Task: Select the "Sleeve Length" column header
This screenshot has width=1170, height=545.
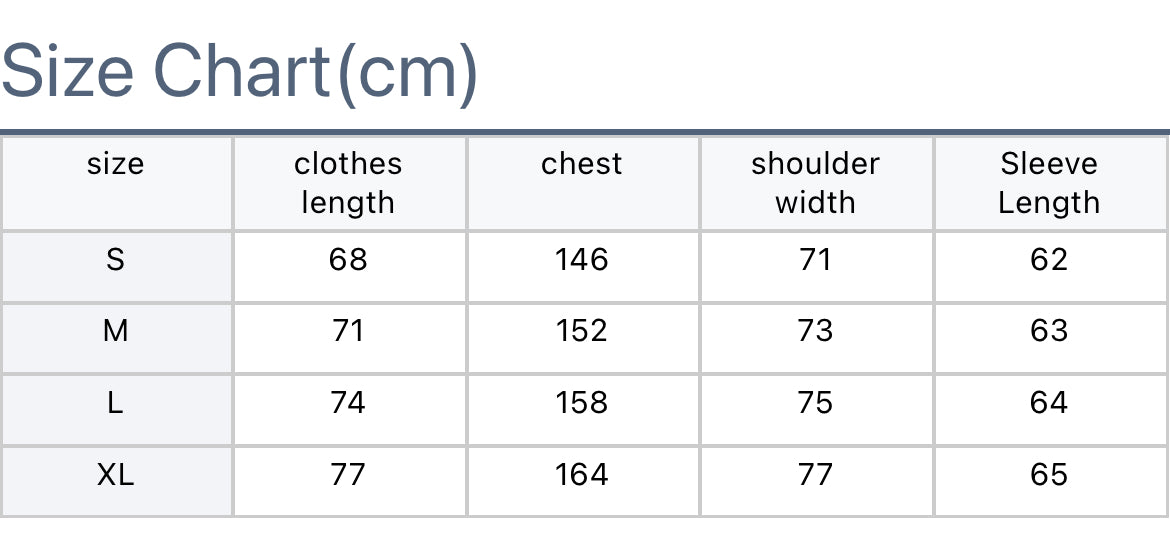Action: [x=1049, y=183]
